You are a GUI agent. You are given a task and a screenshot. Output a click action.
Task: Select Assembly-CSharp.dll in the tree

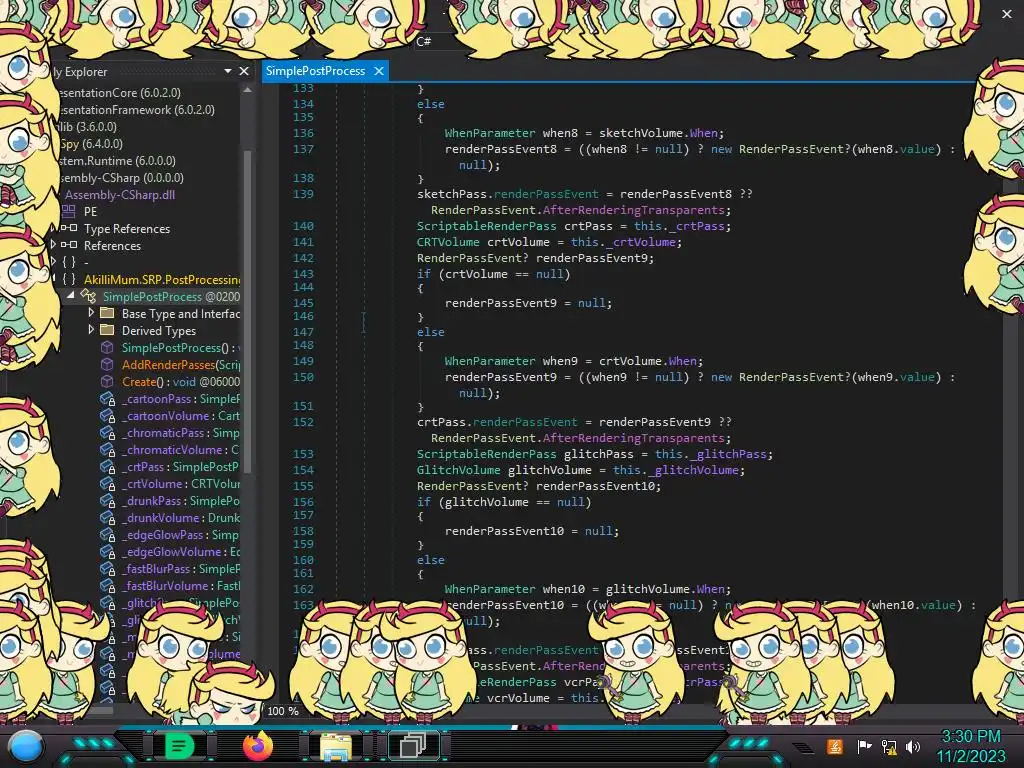[x=120, y=195]
